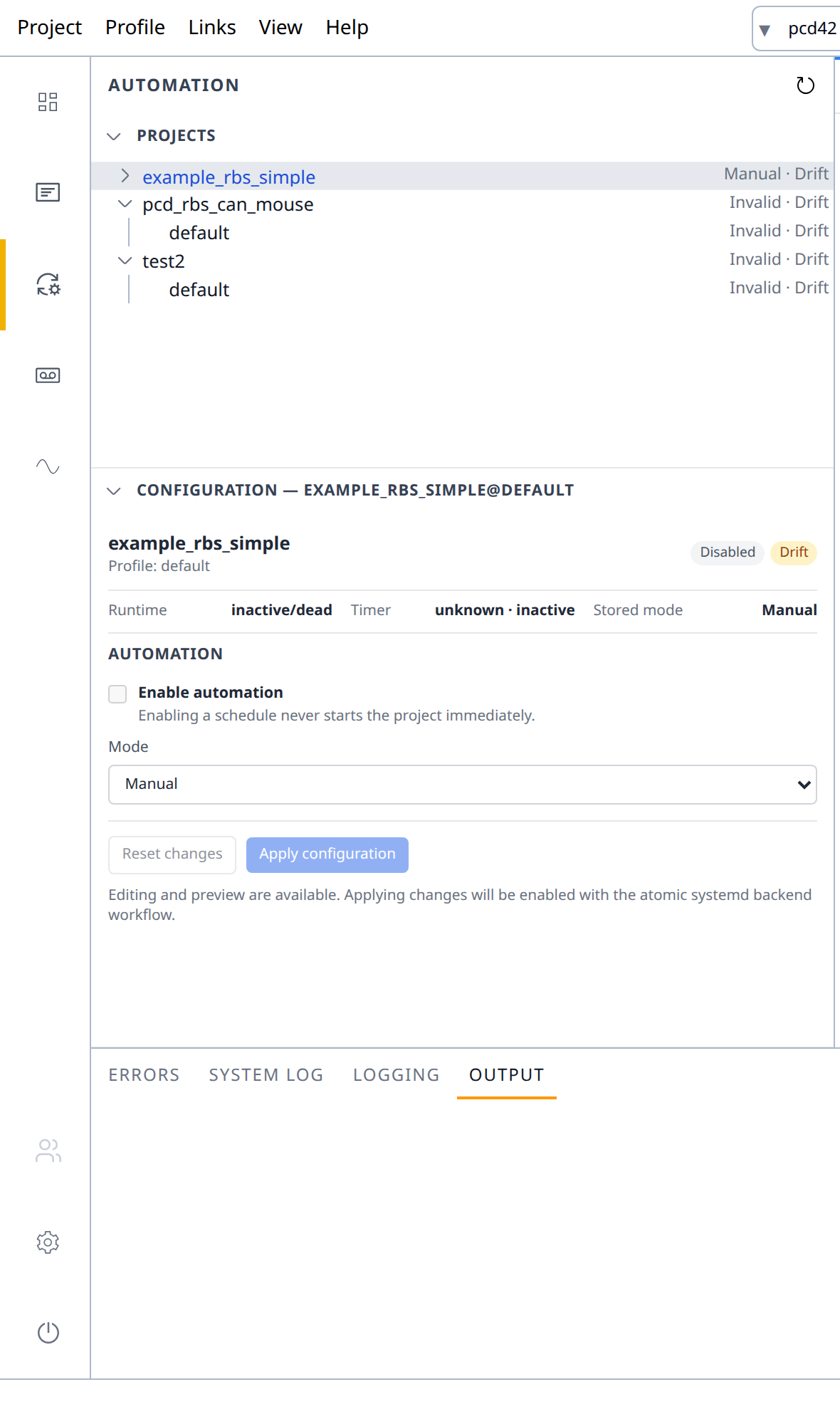Screen dimensions: 840x1424
Task: Select example_rbs_simple in the project tree
Action: [x=229, y=177]
